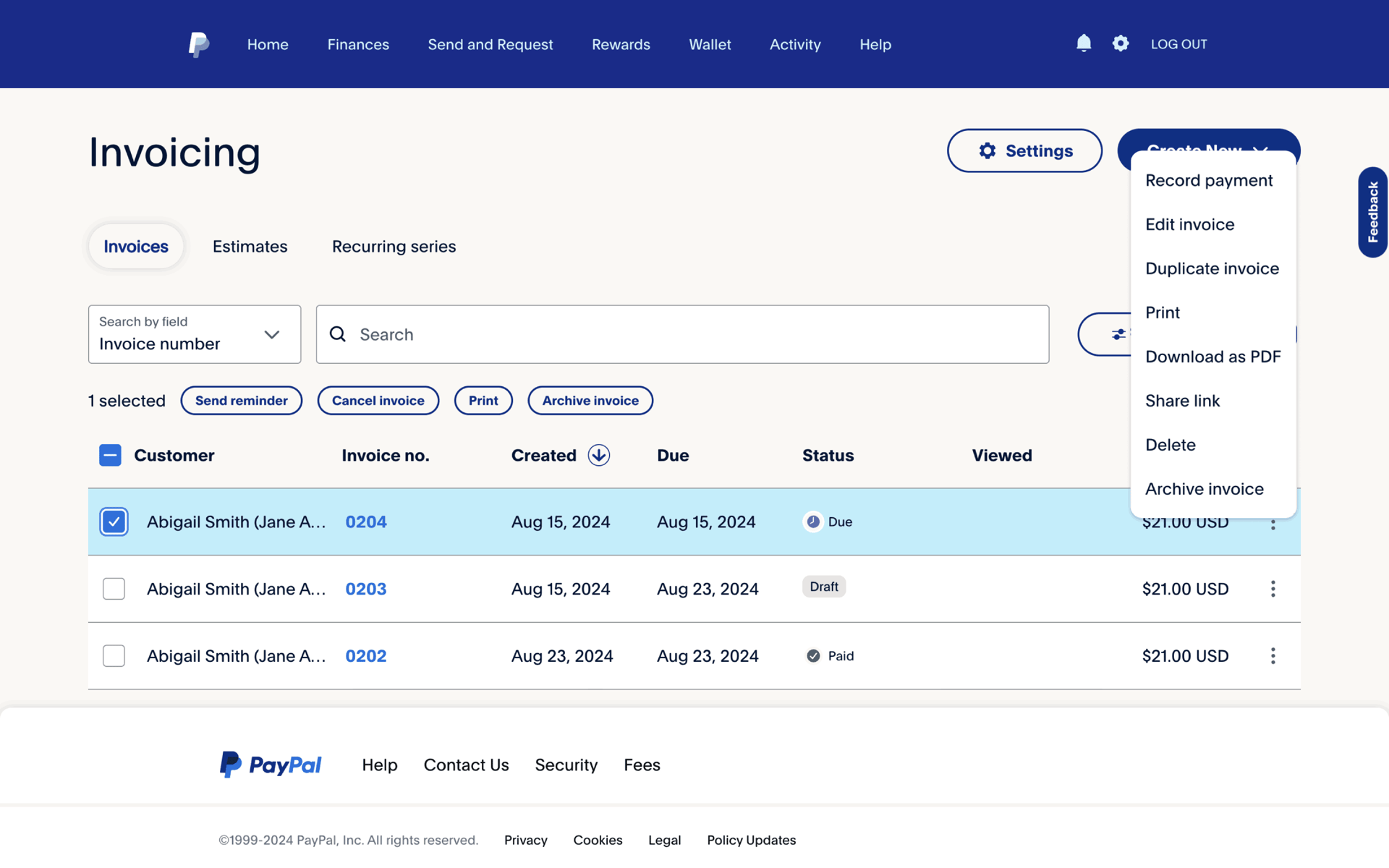The height and width of the screenshot is (868, 1389).
Task: Choose Edit invoice from the menu
Action: tap(1189, 224)
